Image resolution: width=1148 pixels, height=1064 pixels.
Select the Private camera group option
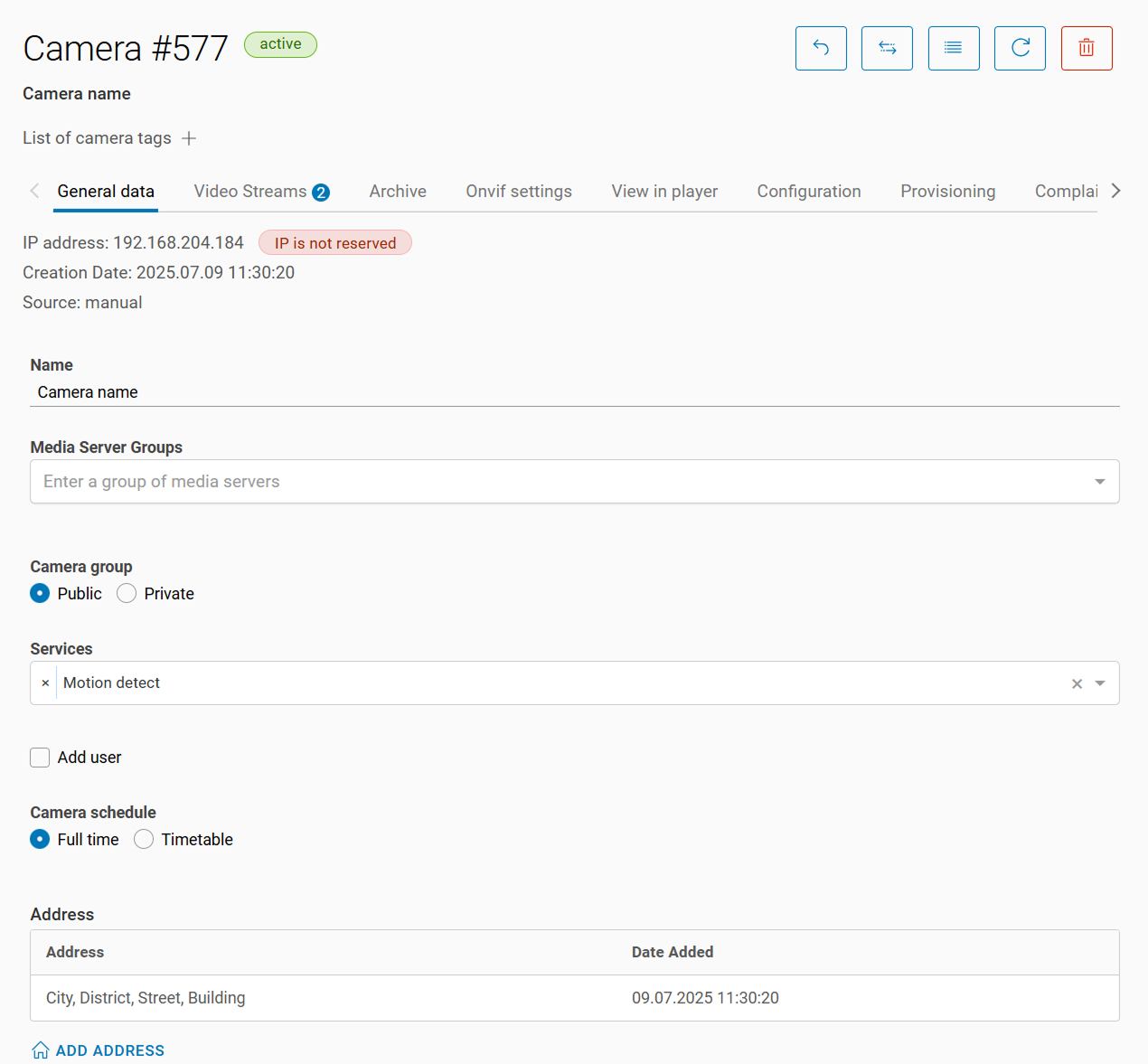(x=127, y=593)
